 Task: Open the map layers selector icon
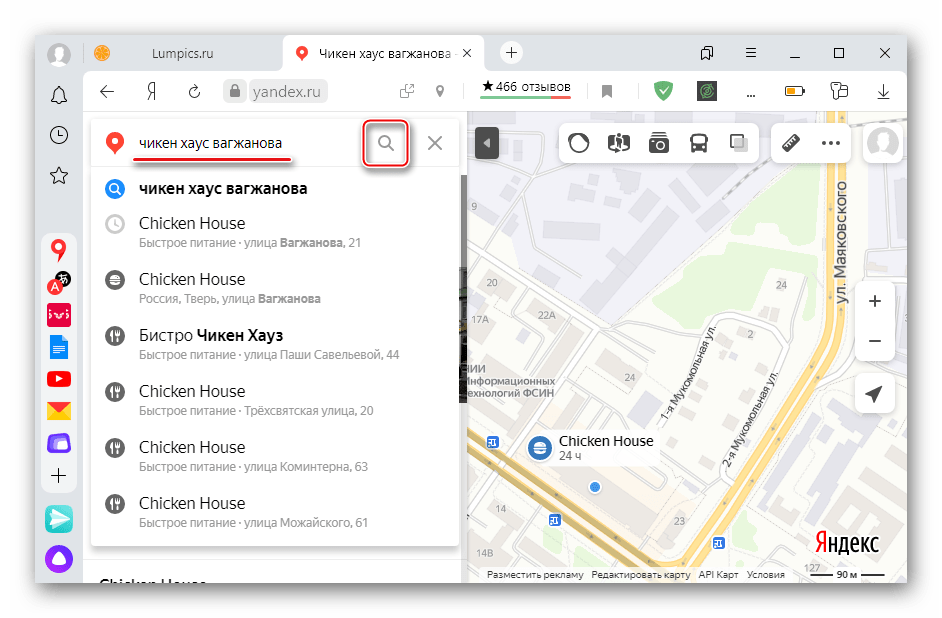(x=738, y=143)
